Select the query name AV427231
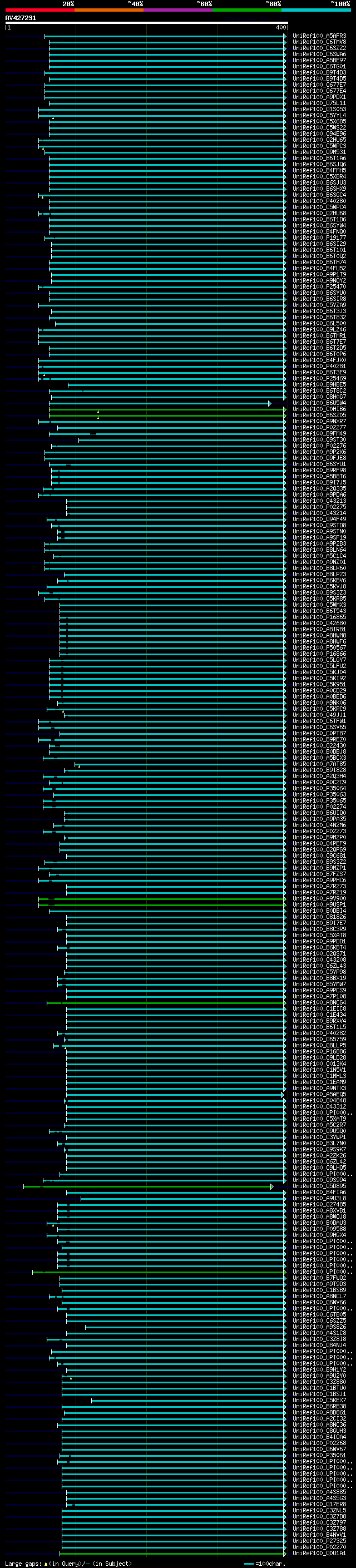Viewport: 356px width, 1568px height. point(21,18)
